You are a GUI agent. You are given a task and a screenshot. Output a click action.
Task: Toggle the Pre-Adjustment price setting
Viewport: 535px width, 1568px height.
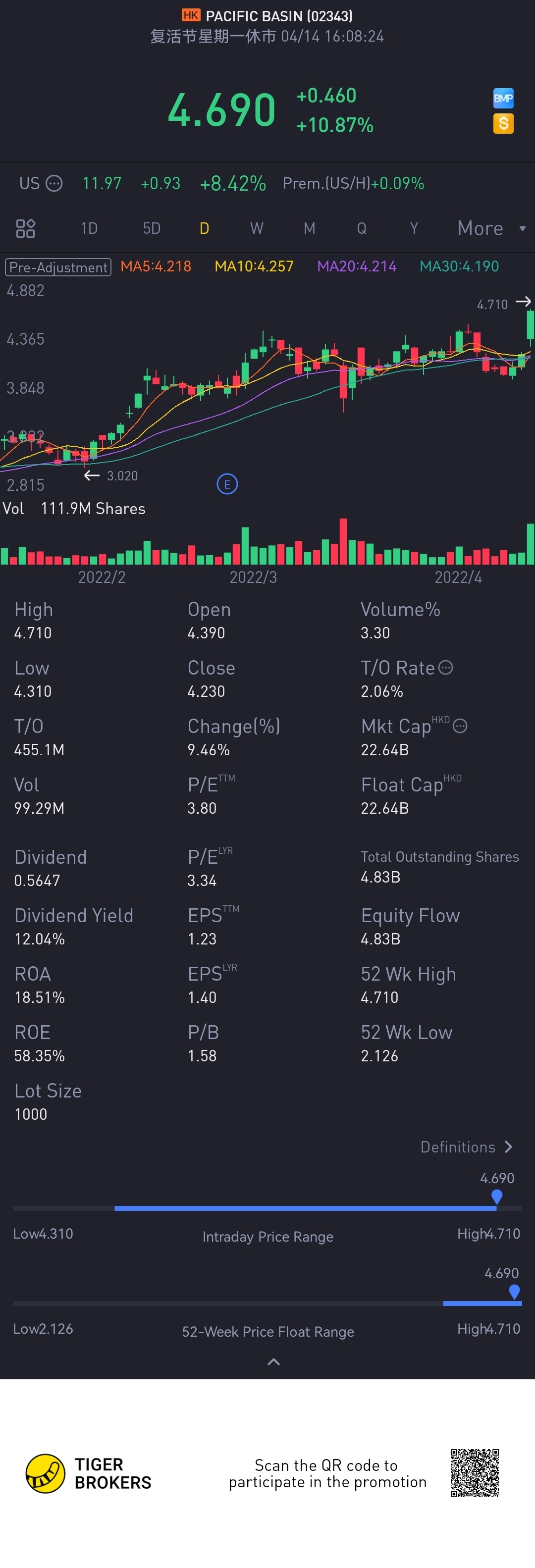(x=58, y=267)
